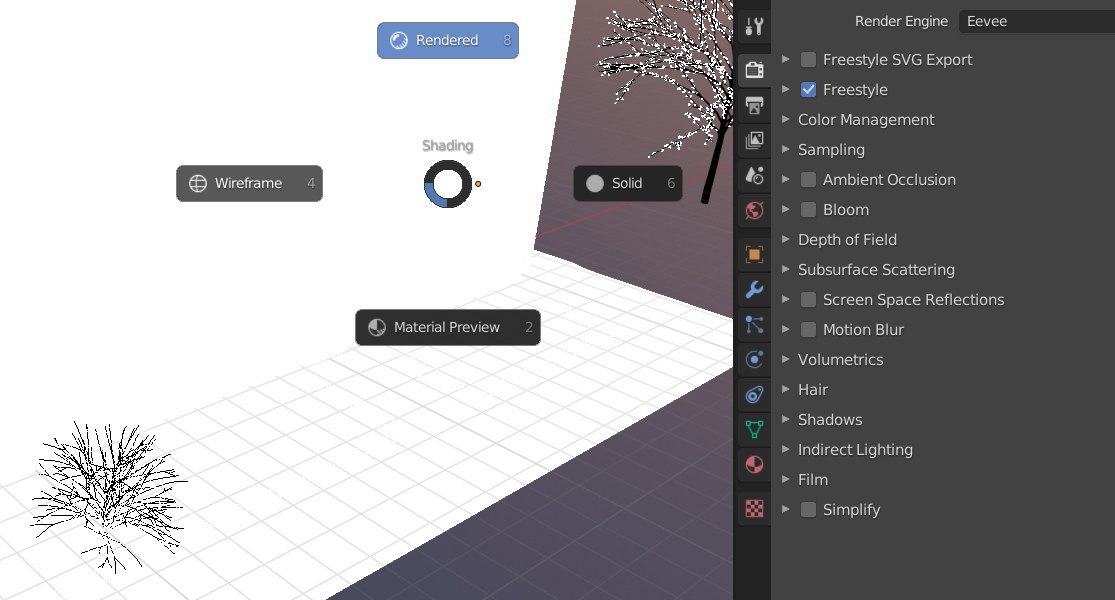This screenshot has height=600, width=1115.
Task: Enable the Bloom checkbox
Action: point(809,210)
